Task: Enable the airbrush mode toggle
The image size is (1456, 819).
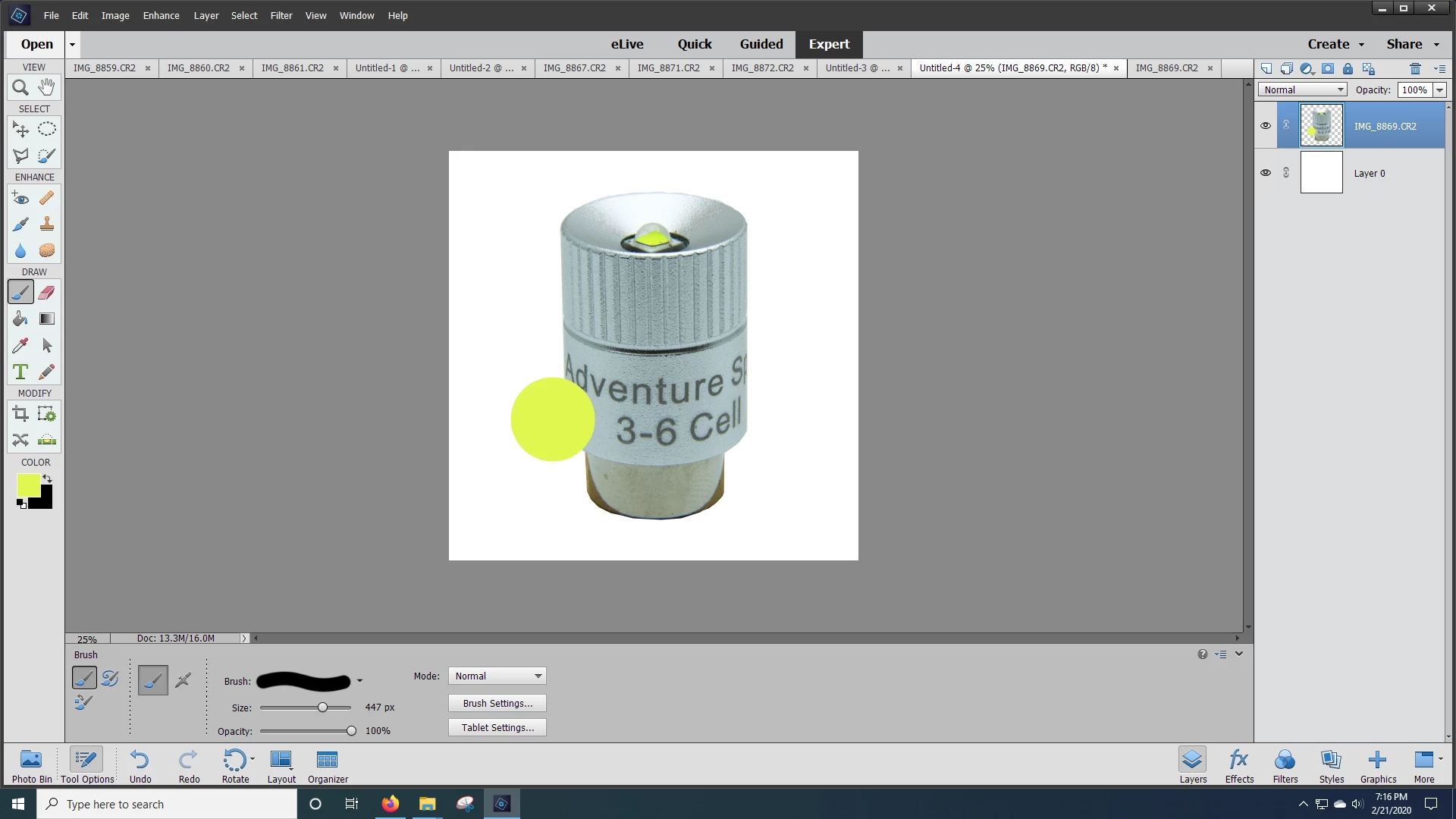Action: 183,680
